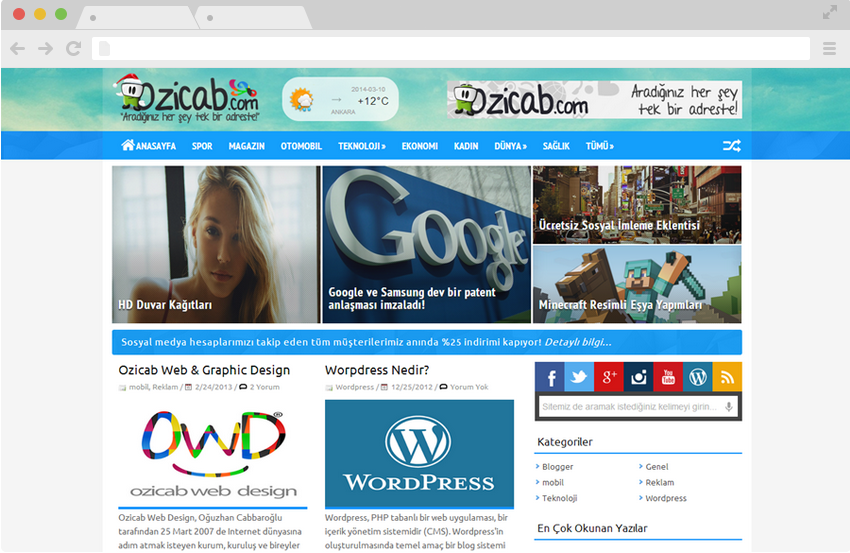Click the +12°C Ankara weather widget
The width and height of the screenshot is (850, 553).
(x=340, y=100)
